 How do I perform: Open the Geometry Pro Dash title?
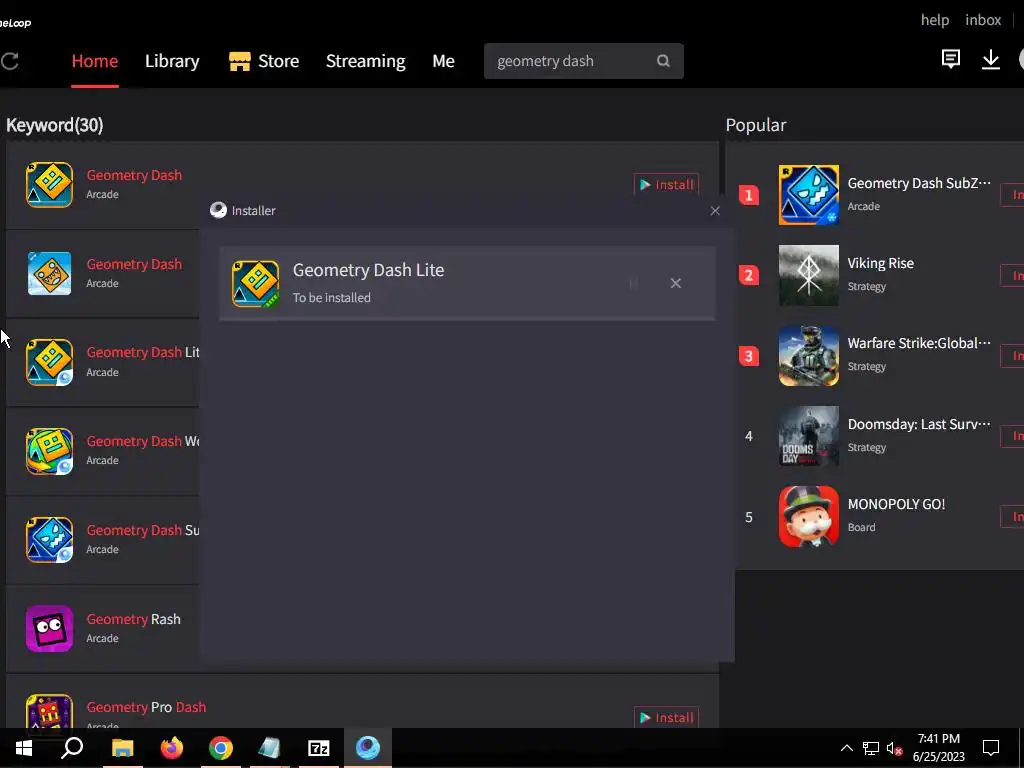146,707
